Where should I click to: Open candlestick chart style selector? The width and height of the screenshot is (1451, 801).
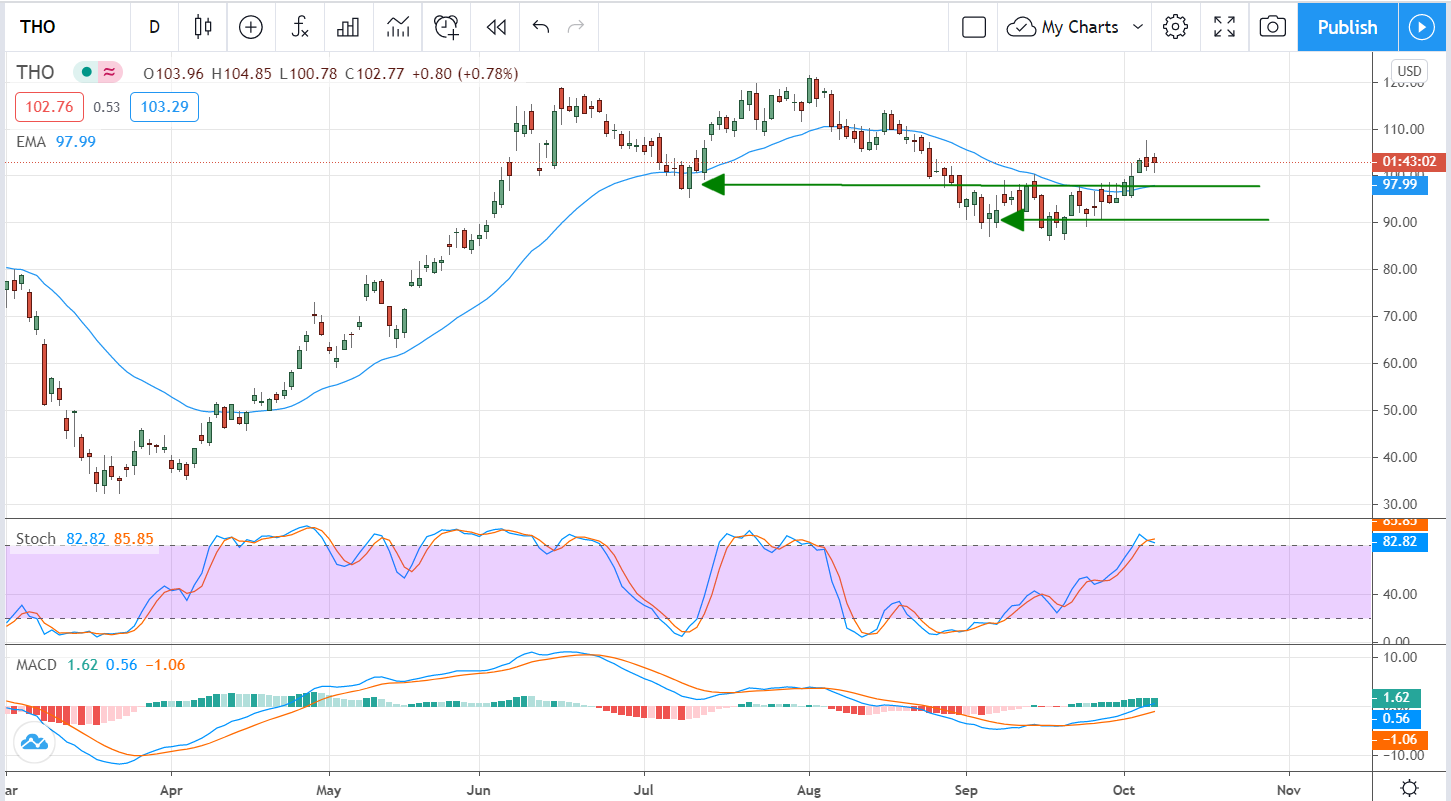(x=204, y=27)
